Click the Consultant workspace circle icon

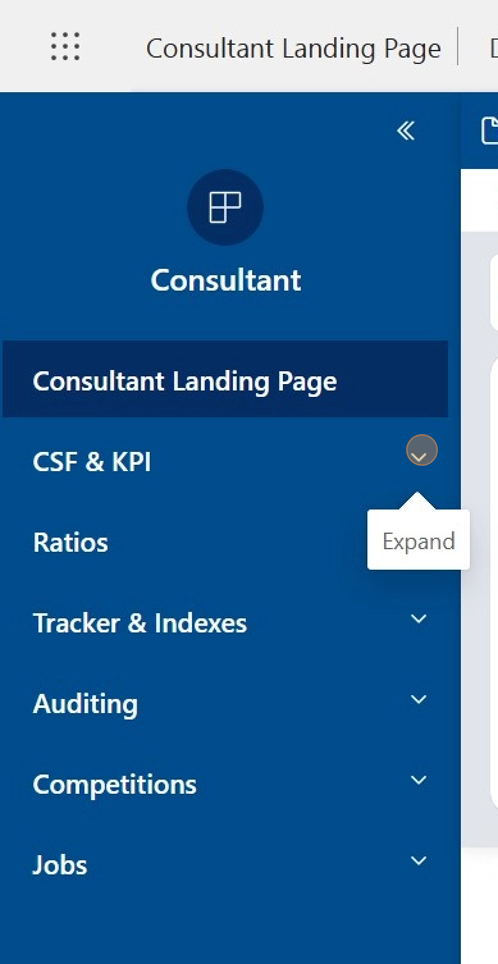pyautogui.click(x=225, y=207)
